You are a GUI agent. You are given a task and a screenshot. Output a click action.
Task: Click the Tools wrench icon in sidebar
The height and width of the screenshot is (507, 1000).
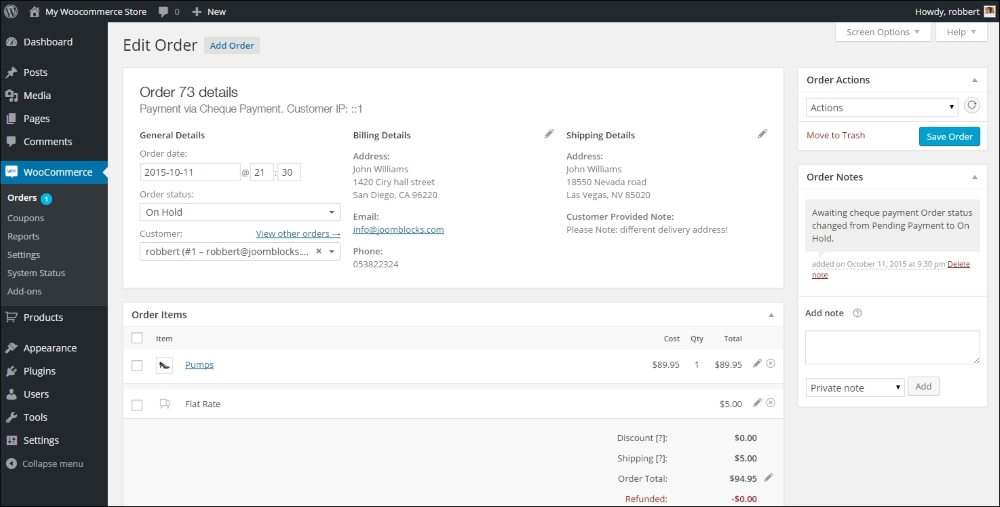(x=11, y=417)
